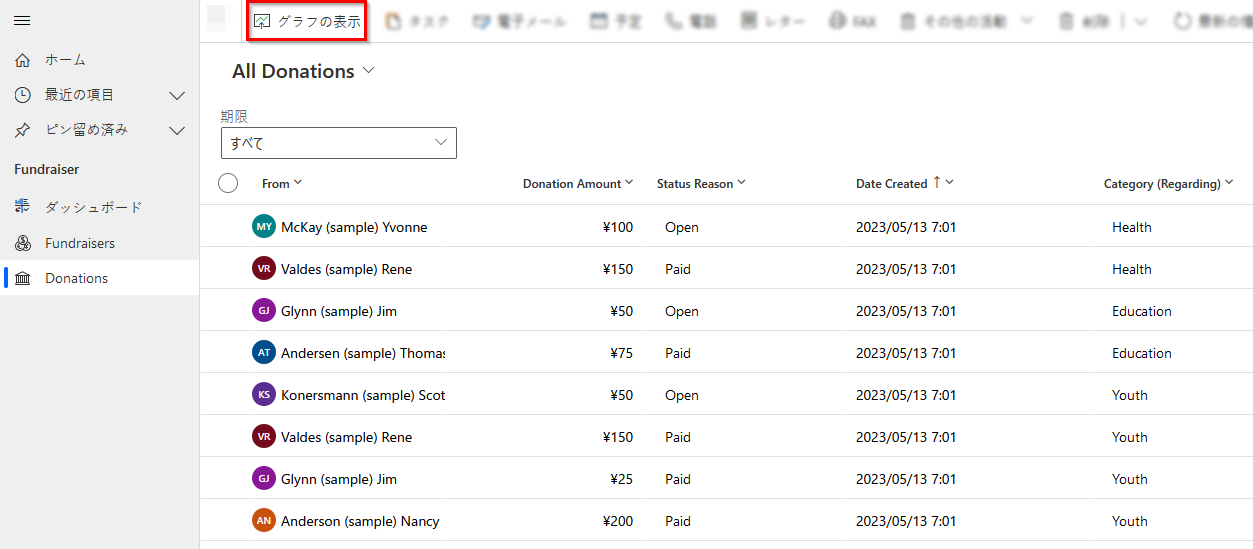Open Valdes (sample) Rene Health donation
1253x549 pixels.
(x=346, y=269)
